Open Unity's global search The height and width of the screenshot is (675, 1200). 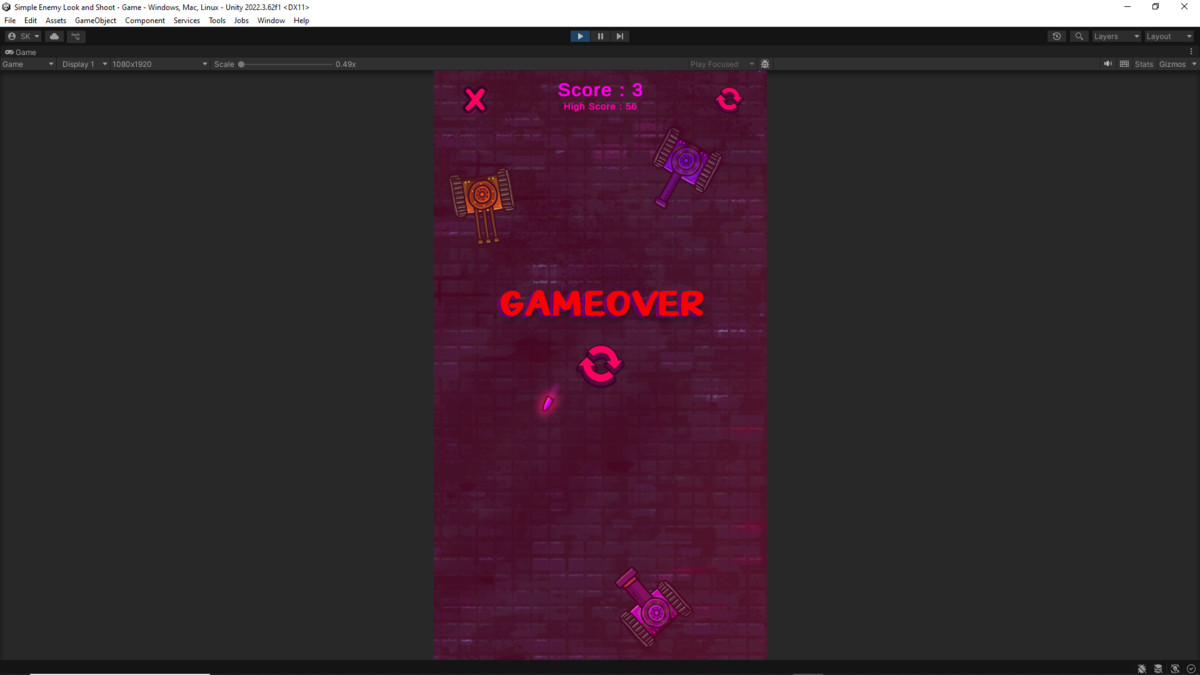click(x=1078, y=36)
